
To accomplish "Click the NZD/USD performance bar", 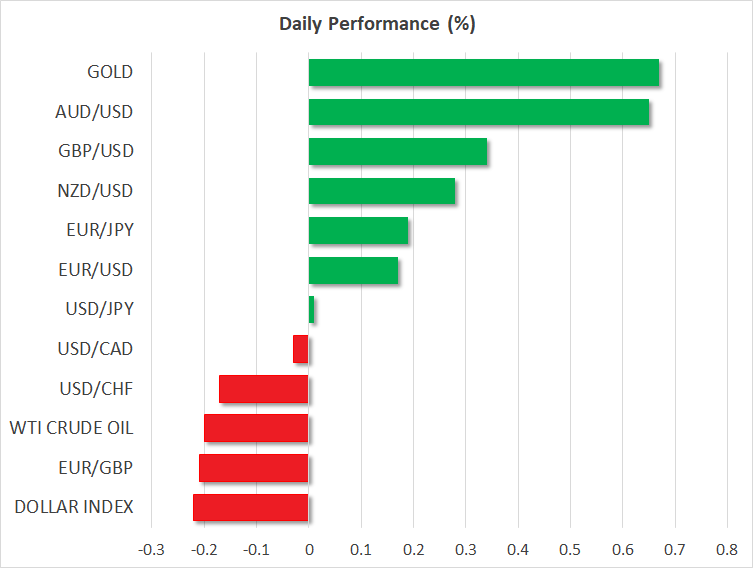I will pos(381,191).
